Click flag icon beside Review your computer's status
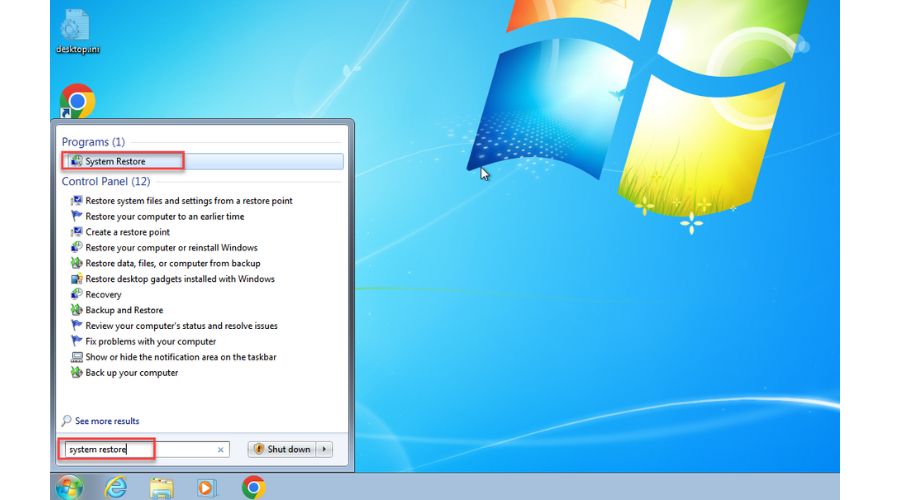The width and height of the screenshot is (900, 500). pos(76,325)
